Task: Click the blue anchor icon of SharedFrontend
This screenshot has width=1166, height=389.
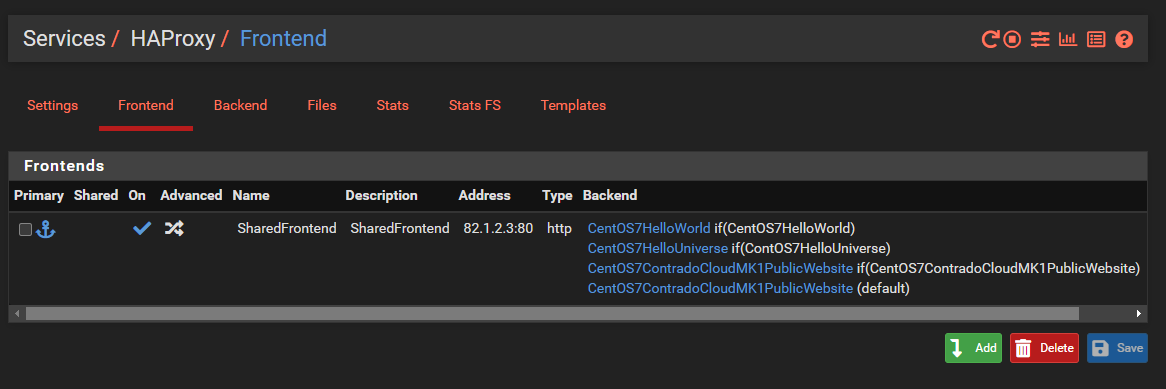Action: click(46, 229)
